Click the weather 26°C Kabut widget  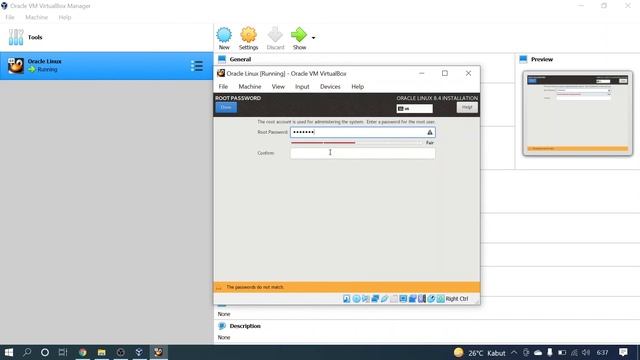pos(480,353)
